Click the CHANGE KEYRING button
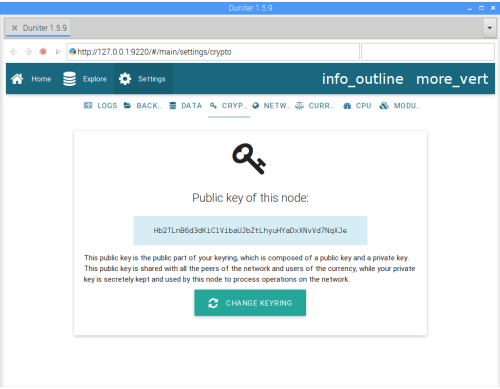 coord(250,303)
